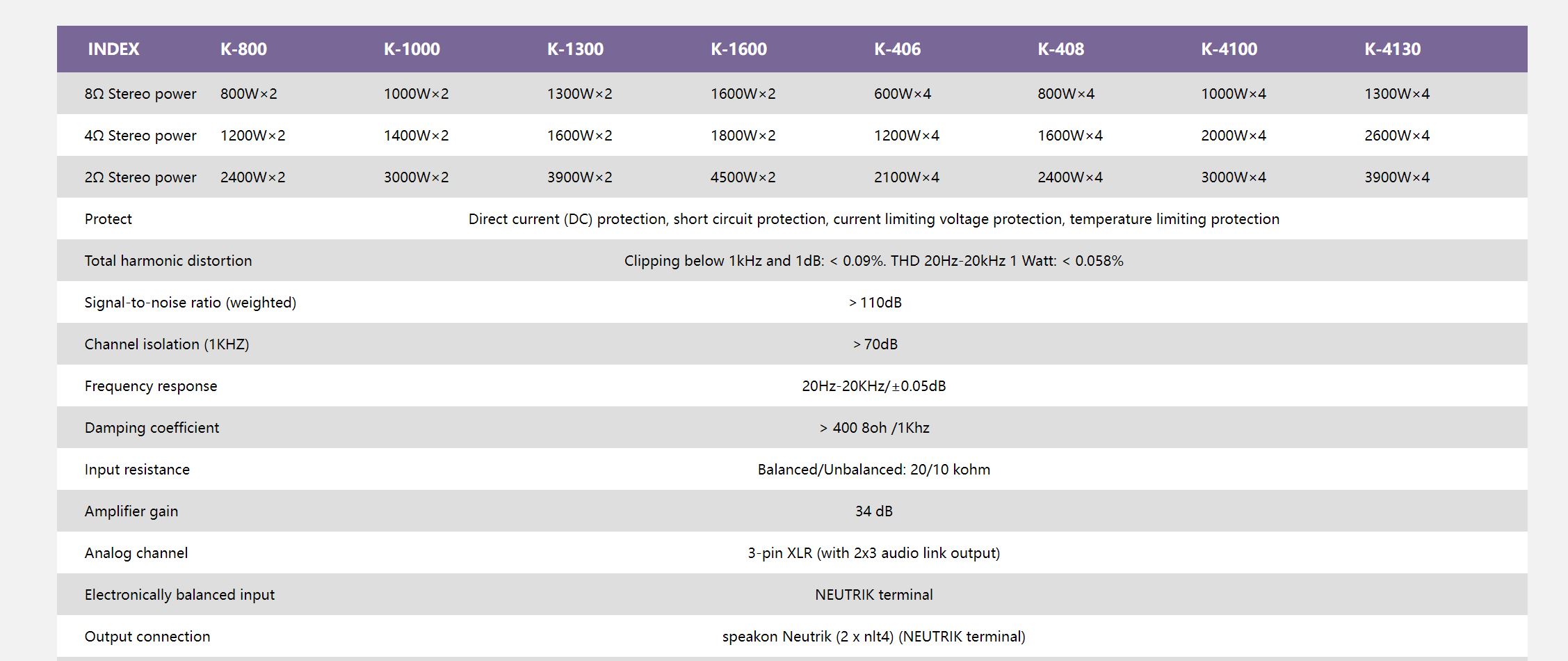Click the 8Ω Stereo power row label
Viewport: 1568px width, 661px height.
140,94
